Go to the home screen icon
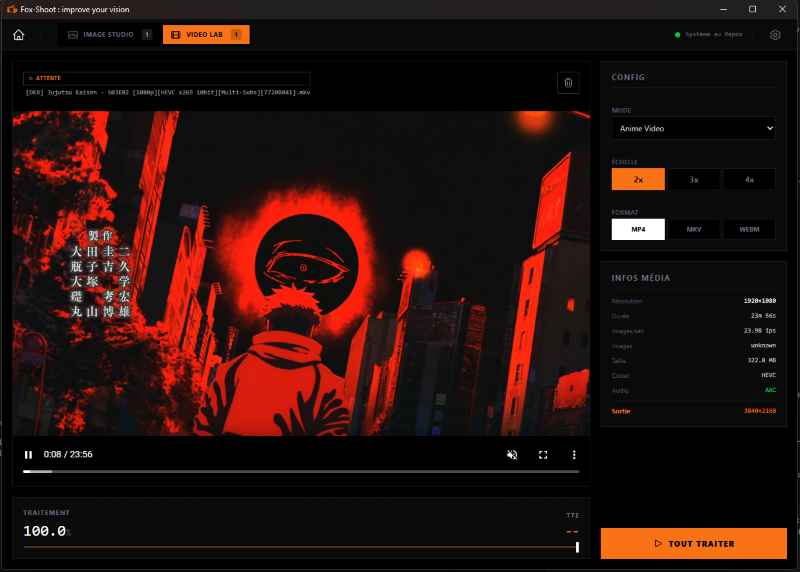 coord(19,35)
